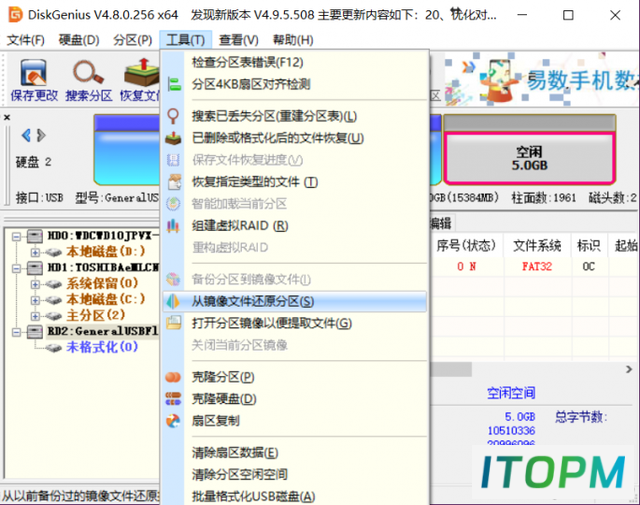Open the 查看(V) menu

tap(239, 40)
